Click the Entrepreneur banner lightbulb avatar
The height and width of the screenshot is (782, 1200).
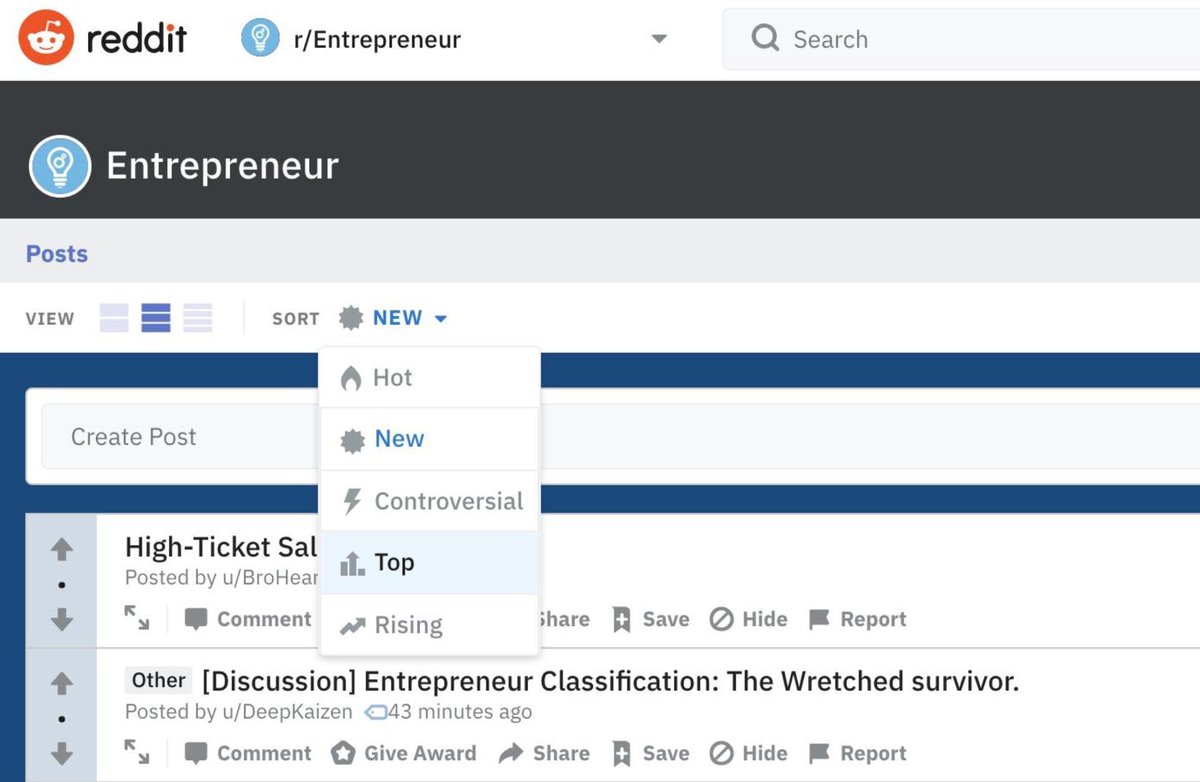coord(60,165)
